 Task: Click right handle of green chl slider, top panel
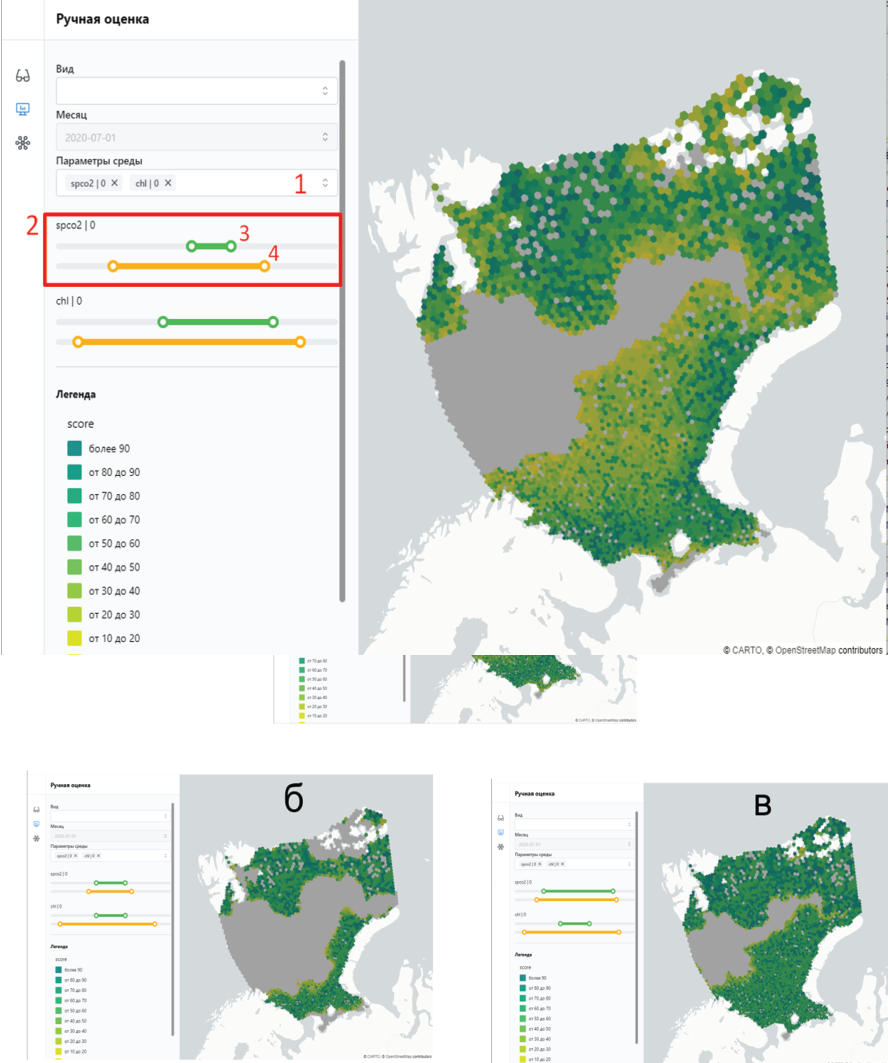(273, 322)
